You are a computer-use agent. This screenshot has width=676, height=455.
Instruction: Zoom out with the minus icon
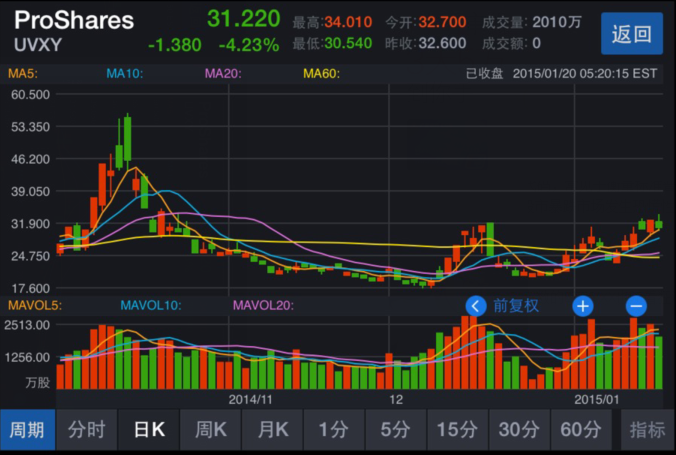click(x=636, y=306)
